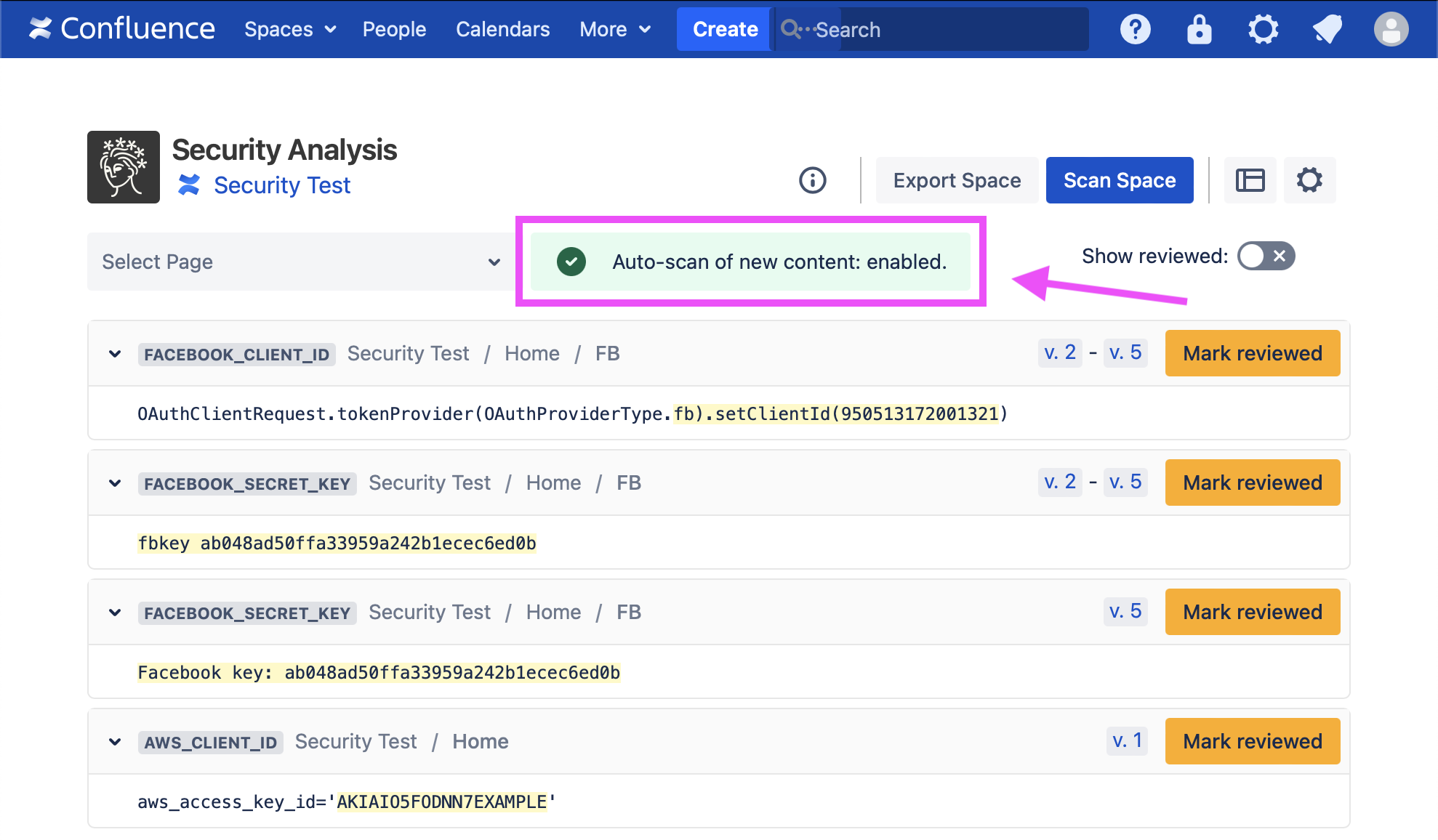Mark the AWS_CLIENT_ID finding as reviewed
Screen dimensions: 1438x840
tap(1252, 741)
